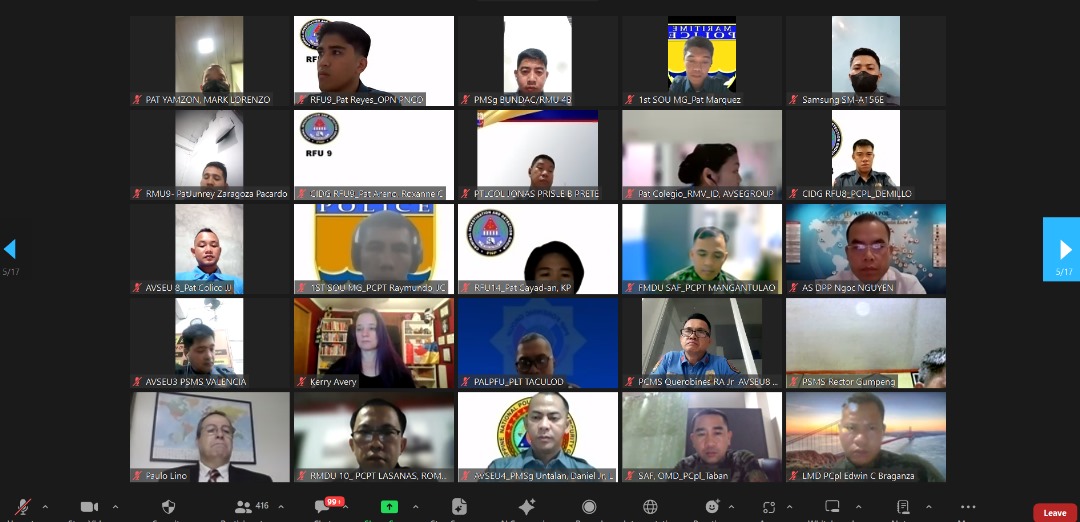Expand the caret beside Whiteboards icon
This screenshot has height=522, width=1080.
[x=858, y=507]
